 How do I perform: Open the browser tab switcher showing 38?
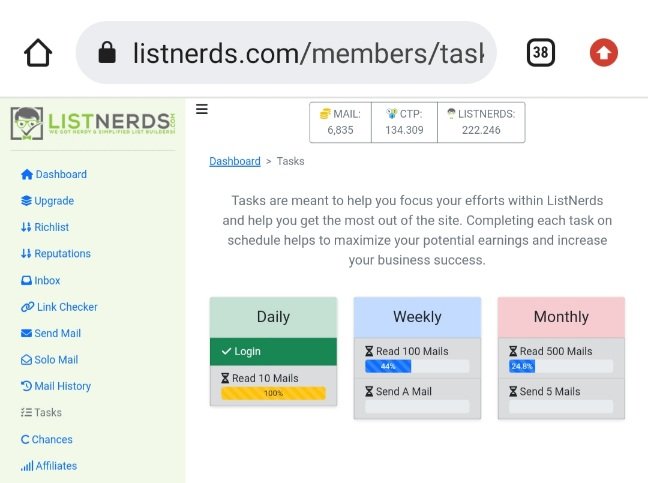(541, 52)
